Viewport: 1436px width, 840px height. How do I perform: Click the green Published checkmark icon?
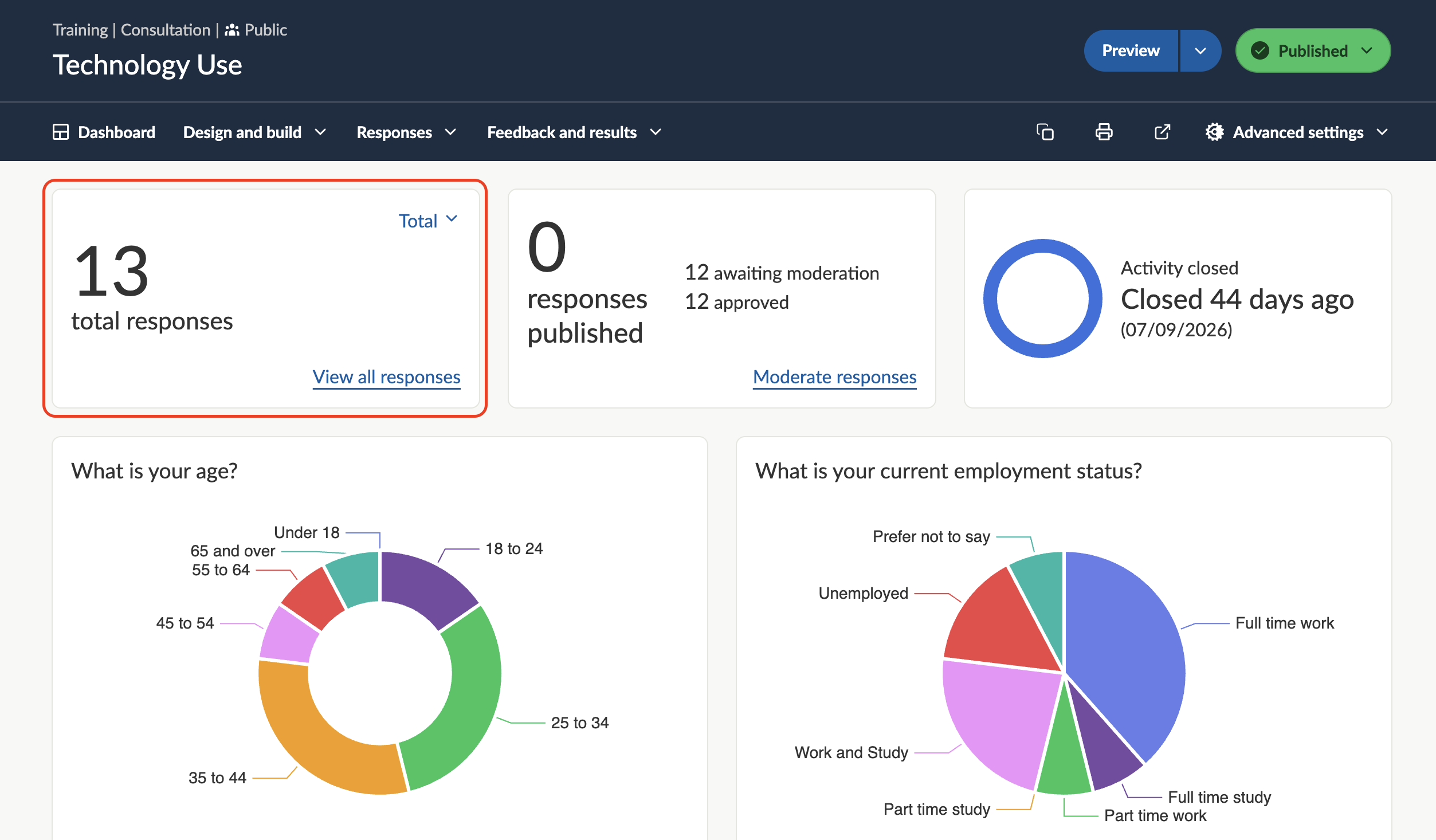click(x=1260, y=51)
